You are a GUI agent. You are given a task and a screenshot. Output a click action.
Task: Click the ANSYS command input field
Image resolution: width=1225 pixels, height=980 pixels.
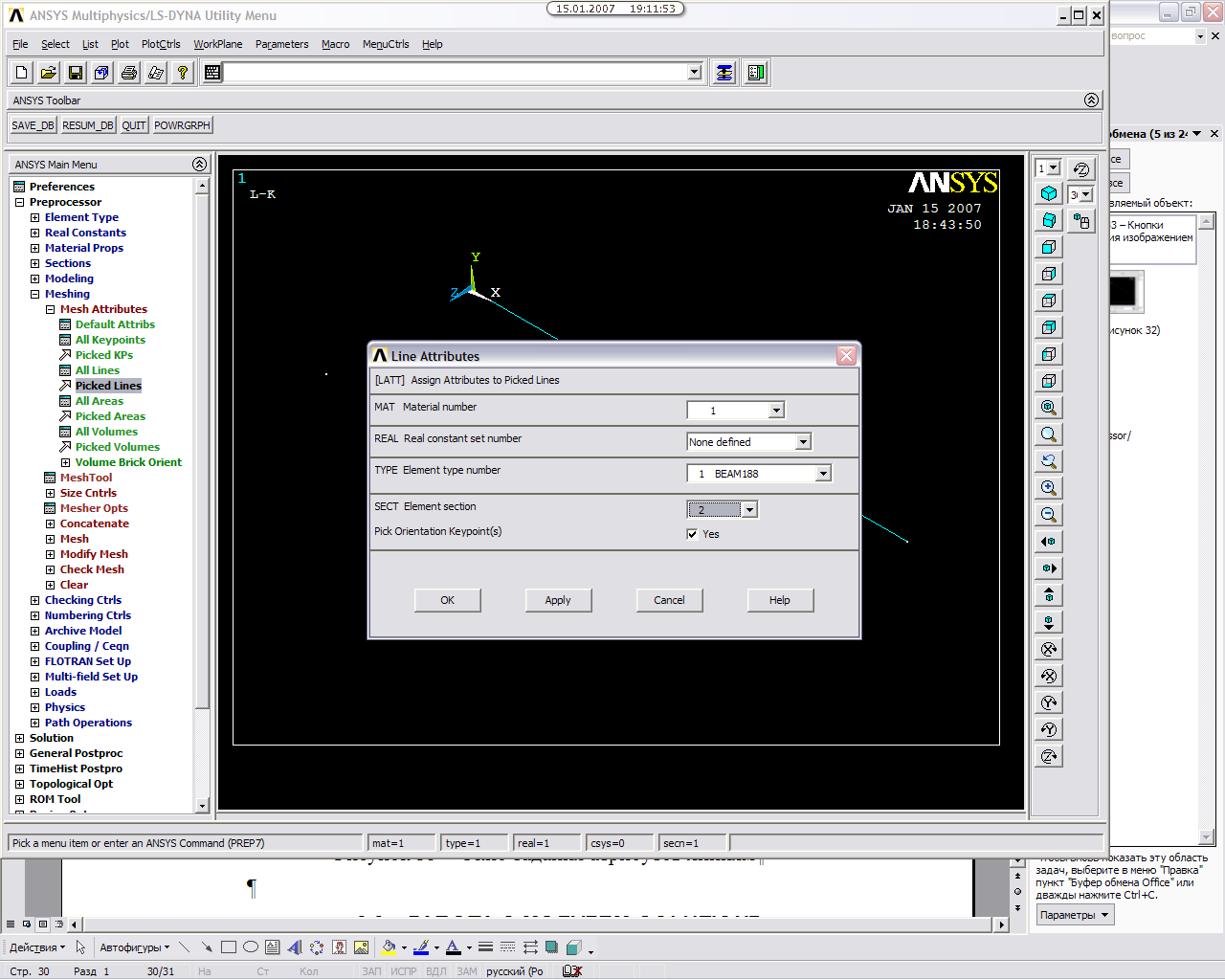pos(455,73)
